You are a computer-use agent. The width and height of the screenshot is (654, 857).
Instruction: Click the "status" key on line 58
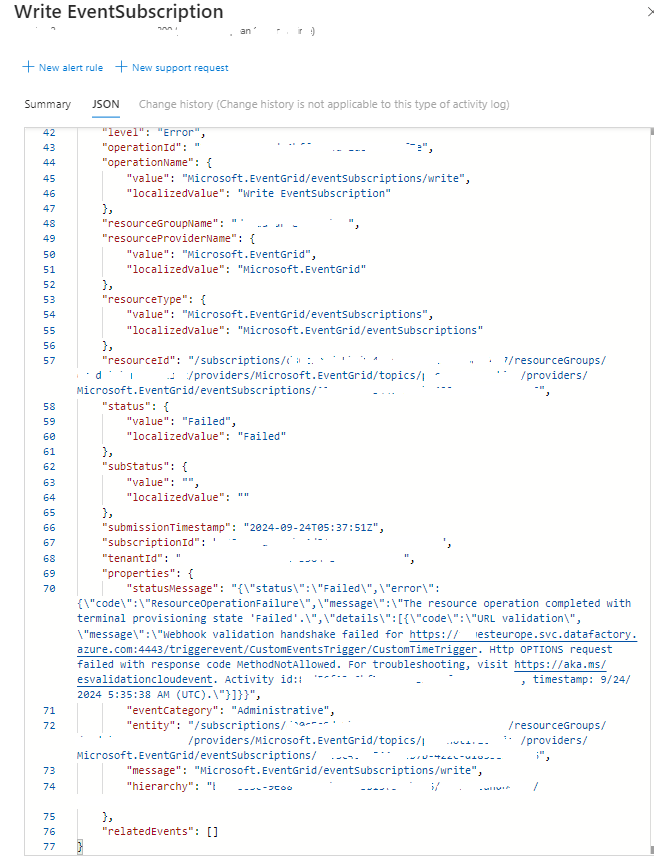[126, 406]
